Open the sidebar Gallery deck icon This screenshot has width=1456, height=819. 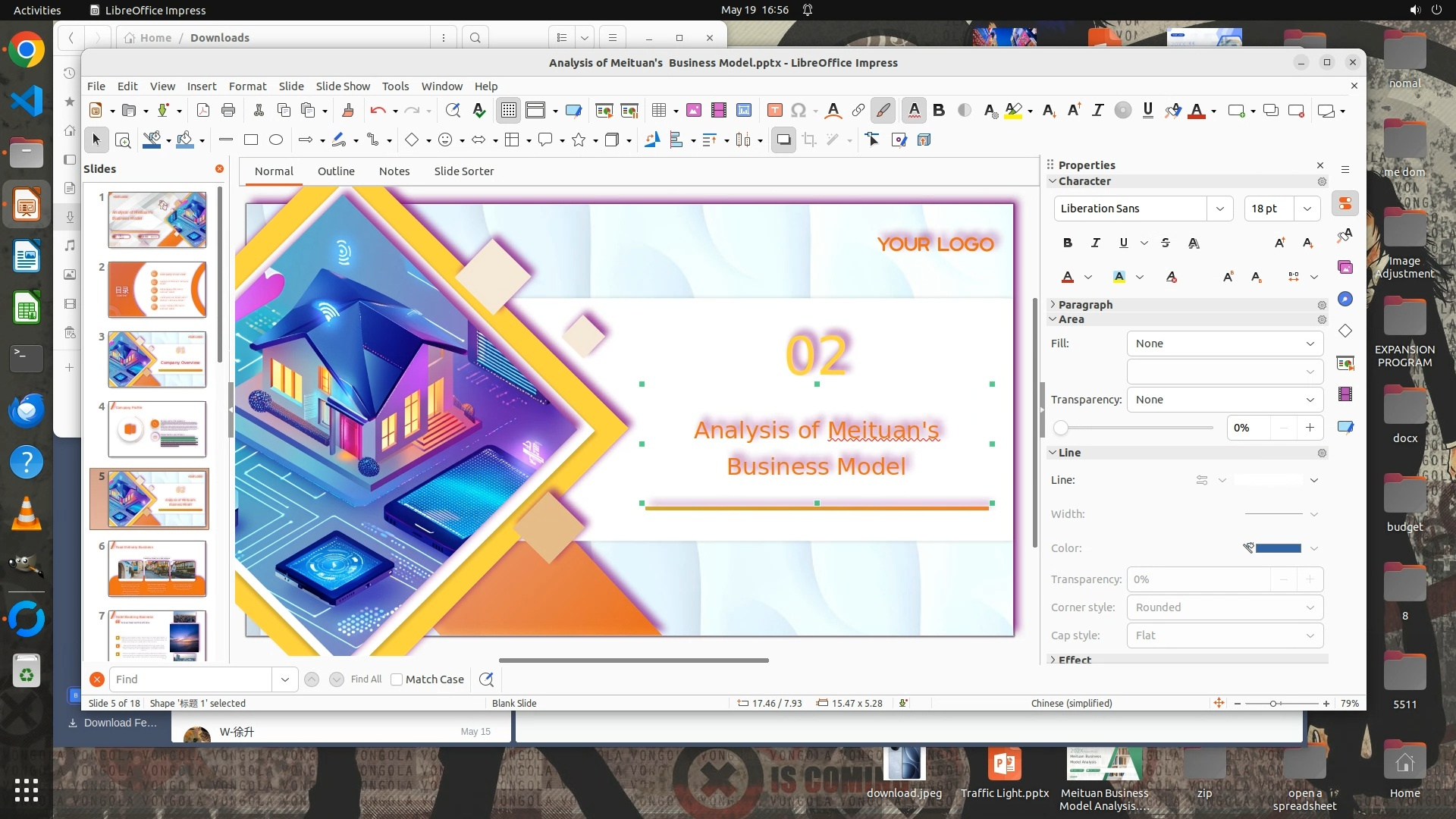[1345, 267]
